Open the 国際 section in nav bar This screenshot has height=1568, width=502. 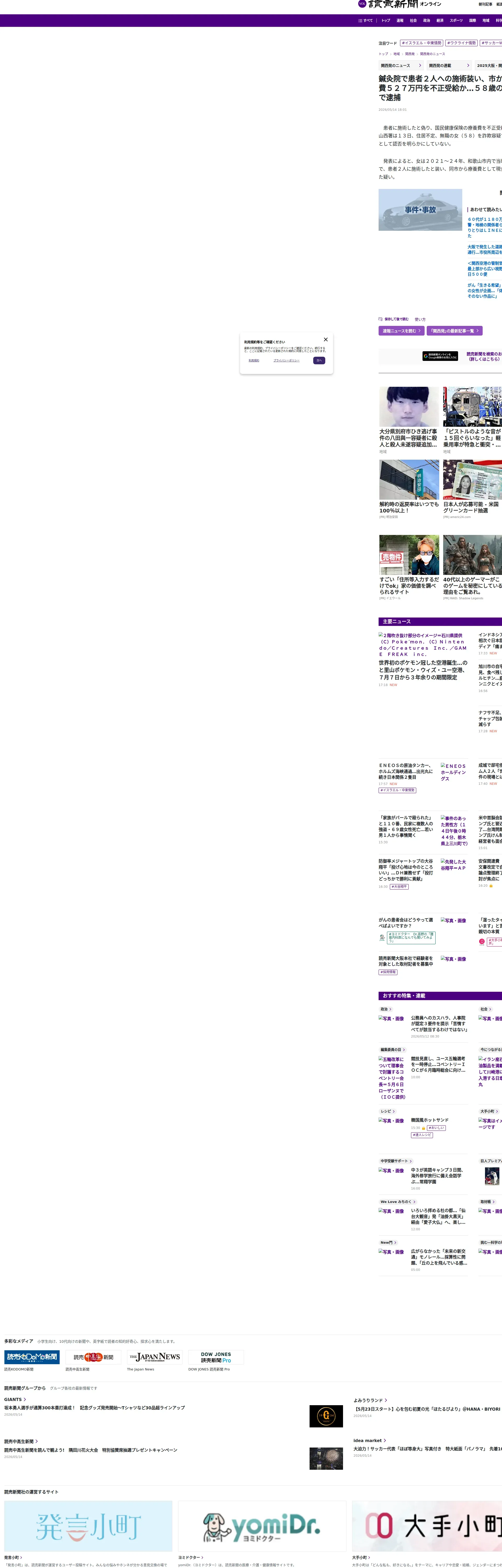(473, 21)
